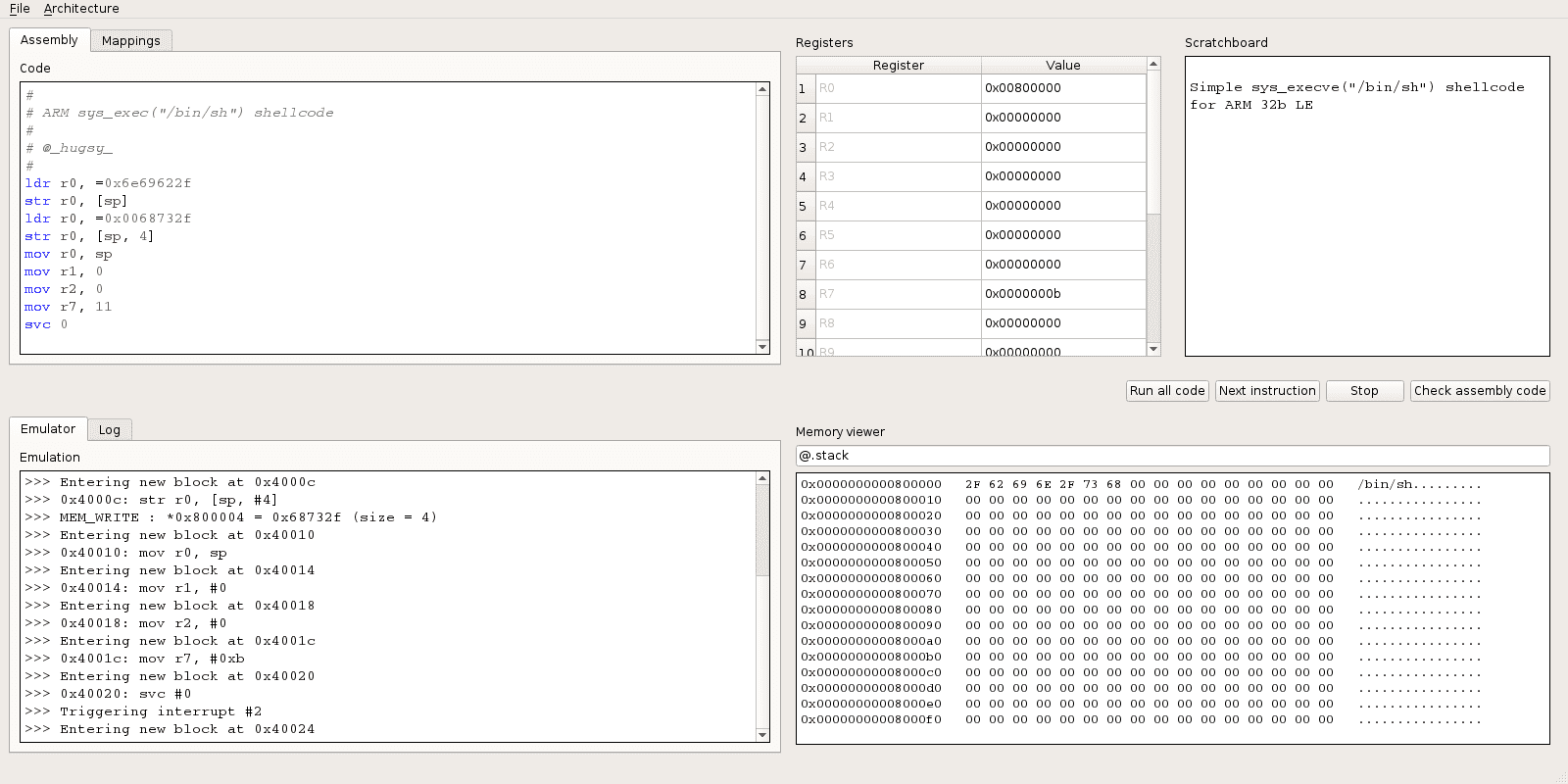
Task: Click the code line 'svc 0'
Action: point(46,324)
